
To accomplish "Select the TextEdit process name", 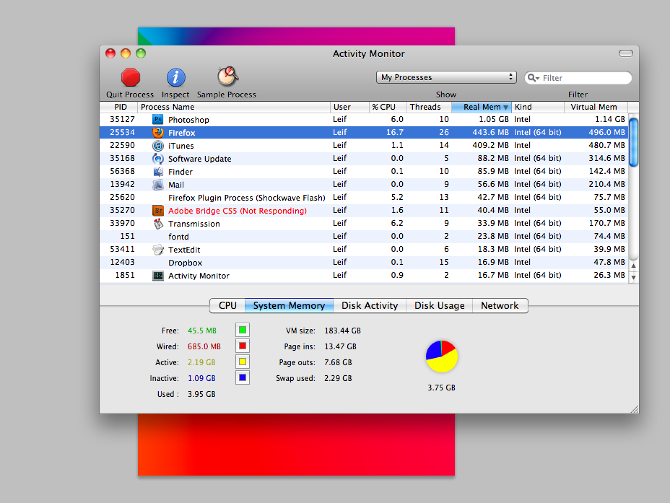I will (x=184, y=250).
